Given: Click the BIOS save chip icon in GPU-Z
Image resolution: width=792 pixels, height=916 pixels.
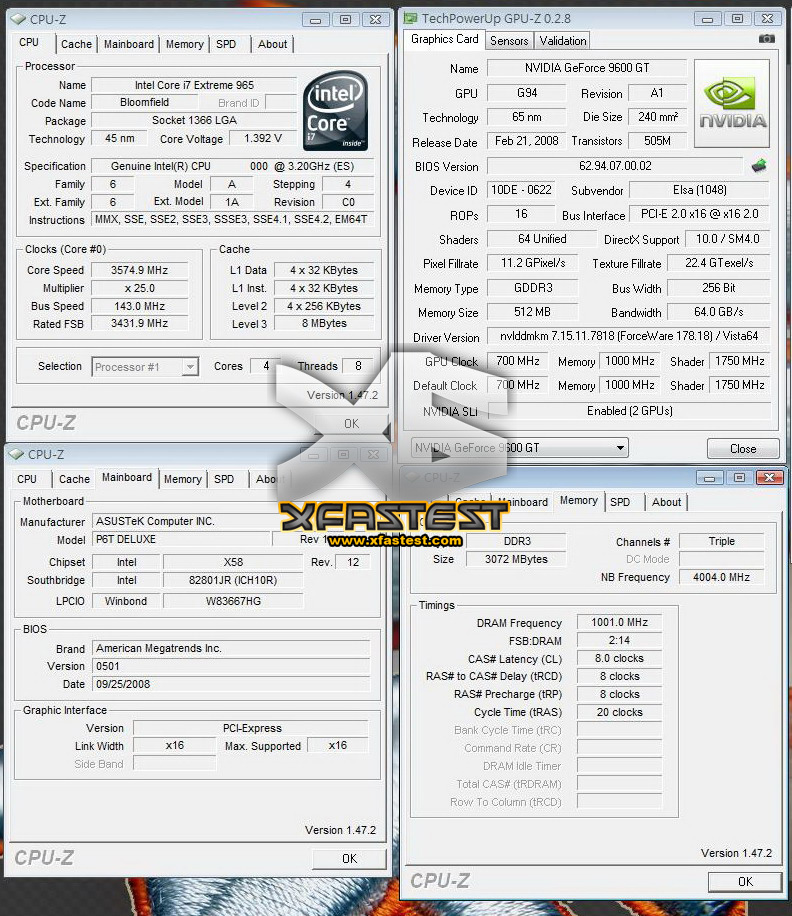Looking at the screenshot, I should coord(759,165).
